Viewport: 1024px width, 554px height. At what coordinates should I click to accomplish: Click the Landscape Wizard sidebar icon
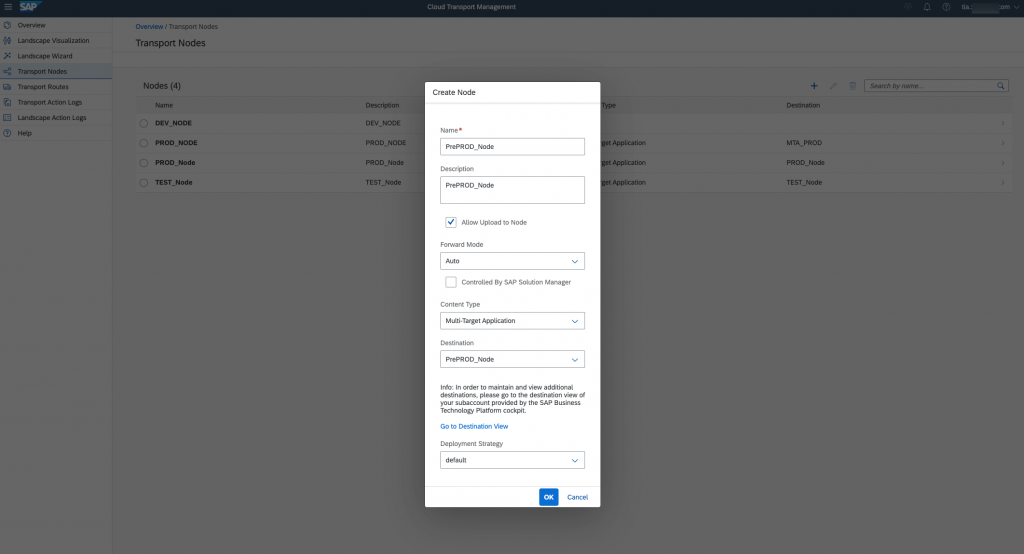click(7, 56)
